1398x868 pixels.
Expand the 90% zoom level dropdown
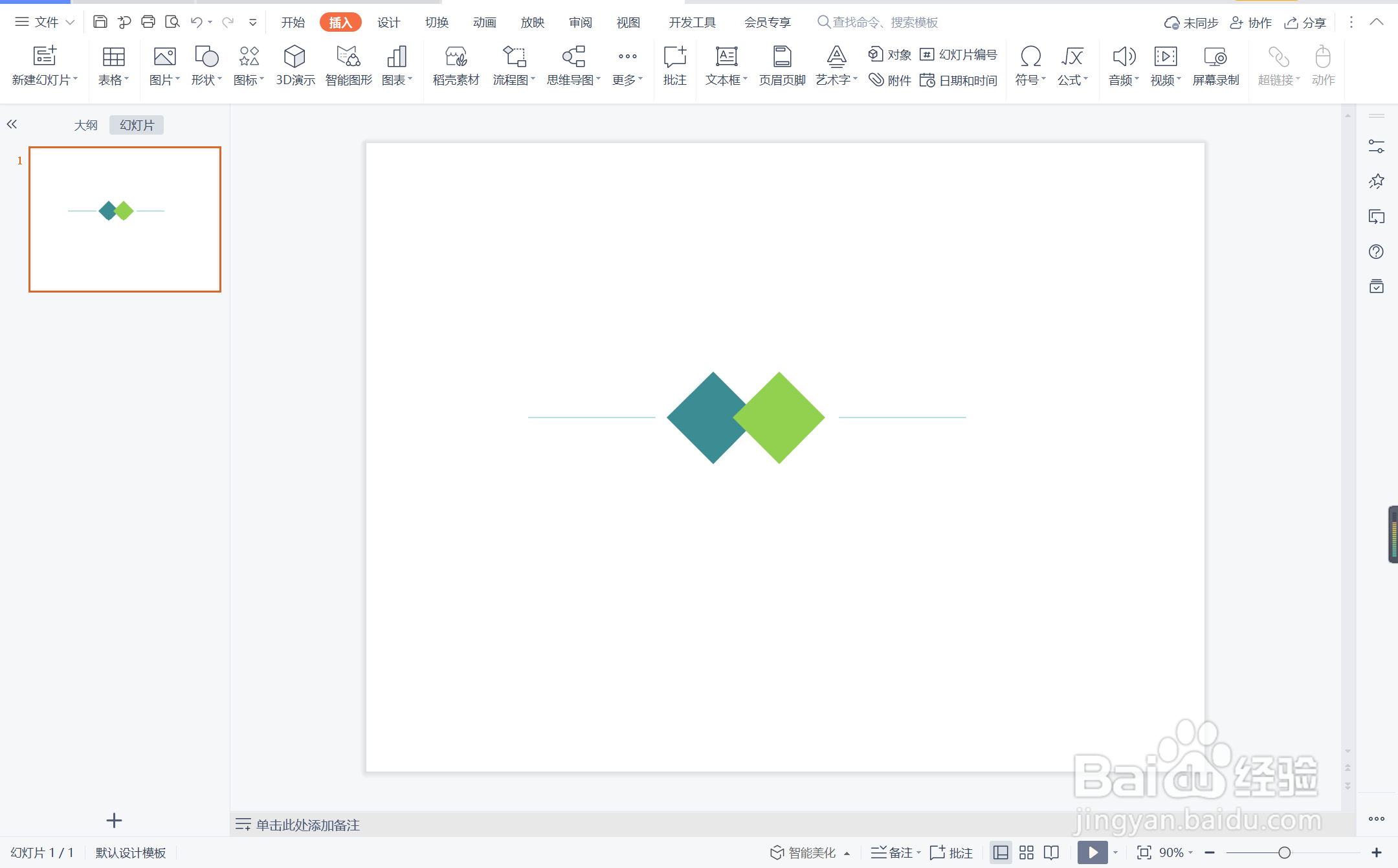pyautogui.click(x=1176, y=852)
